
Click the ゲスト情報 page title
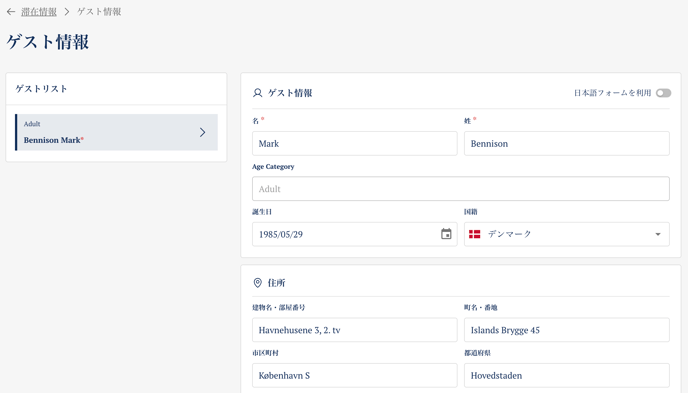coord(47,42)
